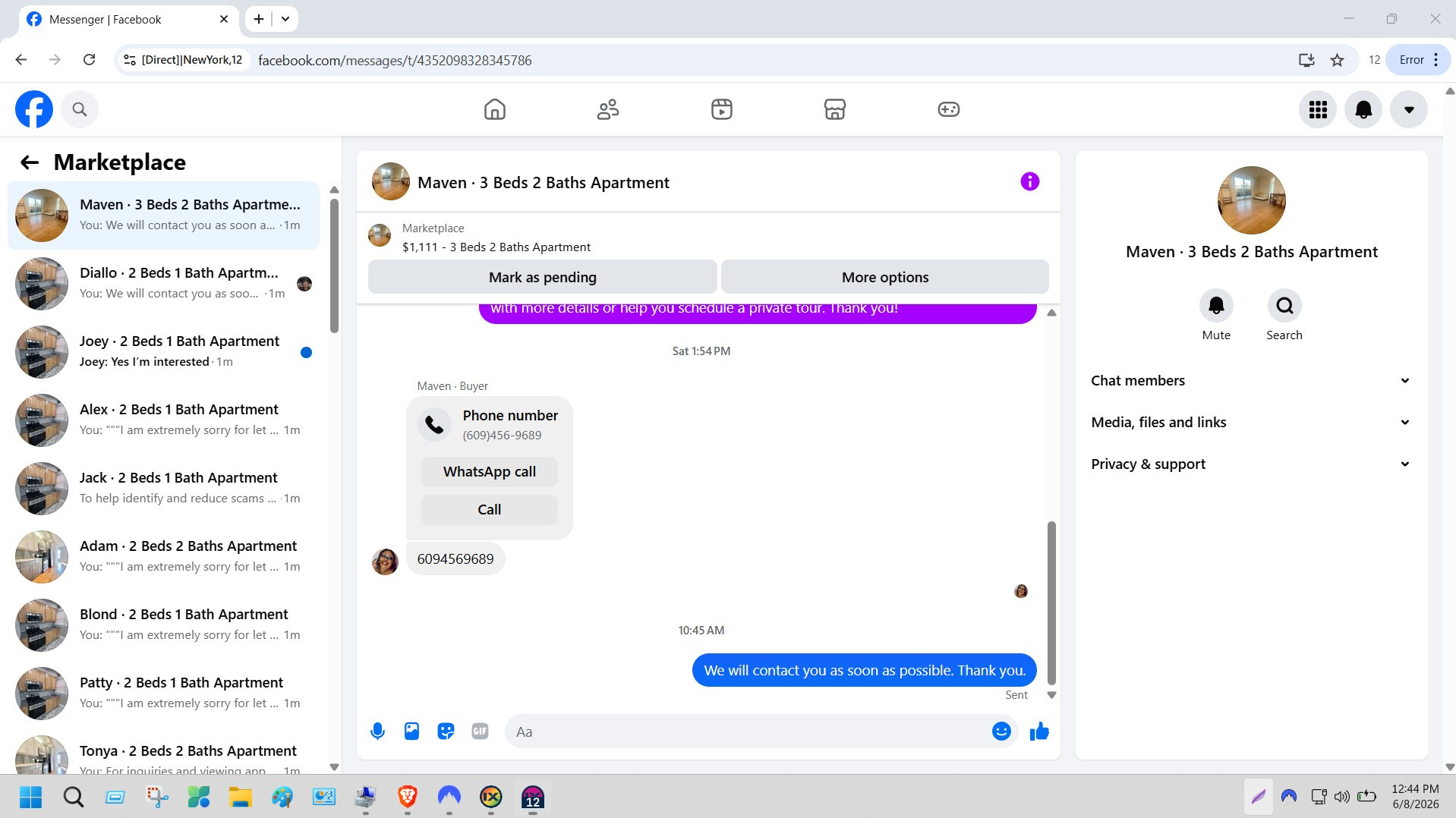Image resolution: width=1456 pixels, height=818 pixels.
Task: Open Windows taskbar search
Action: (x=73, y=797)
